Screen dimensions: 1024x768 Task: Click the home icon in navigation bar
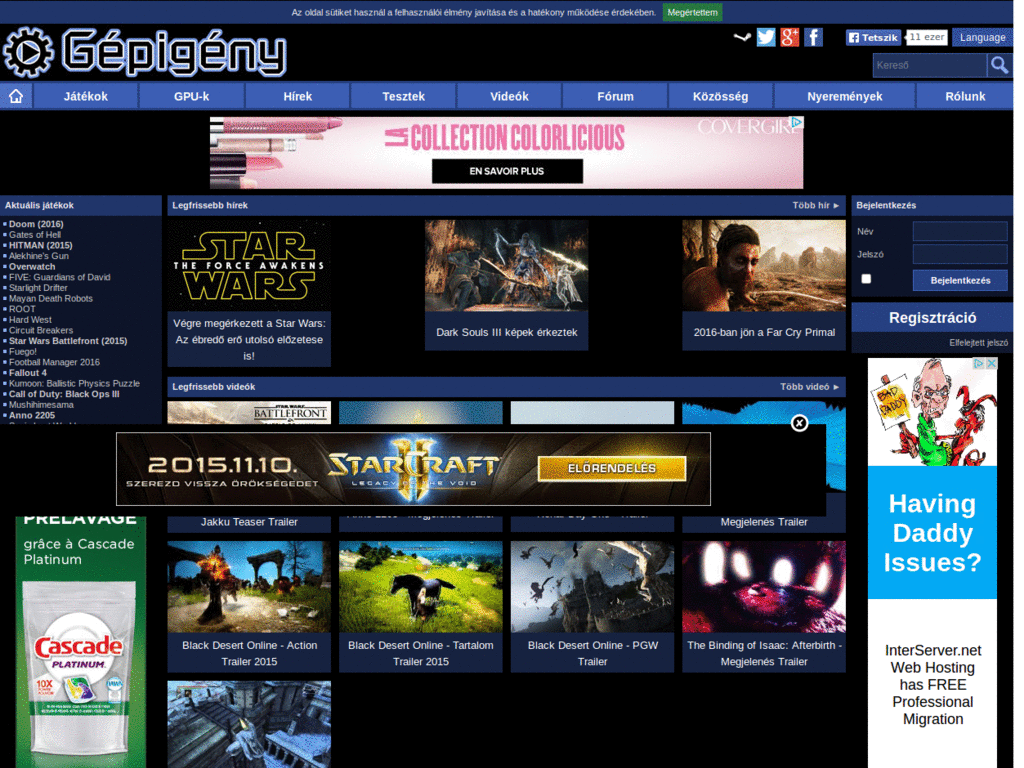pyautogui.click(x=16, y=96)
